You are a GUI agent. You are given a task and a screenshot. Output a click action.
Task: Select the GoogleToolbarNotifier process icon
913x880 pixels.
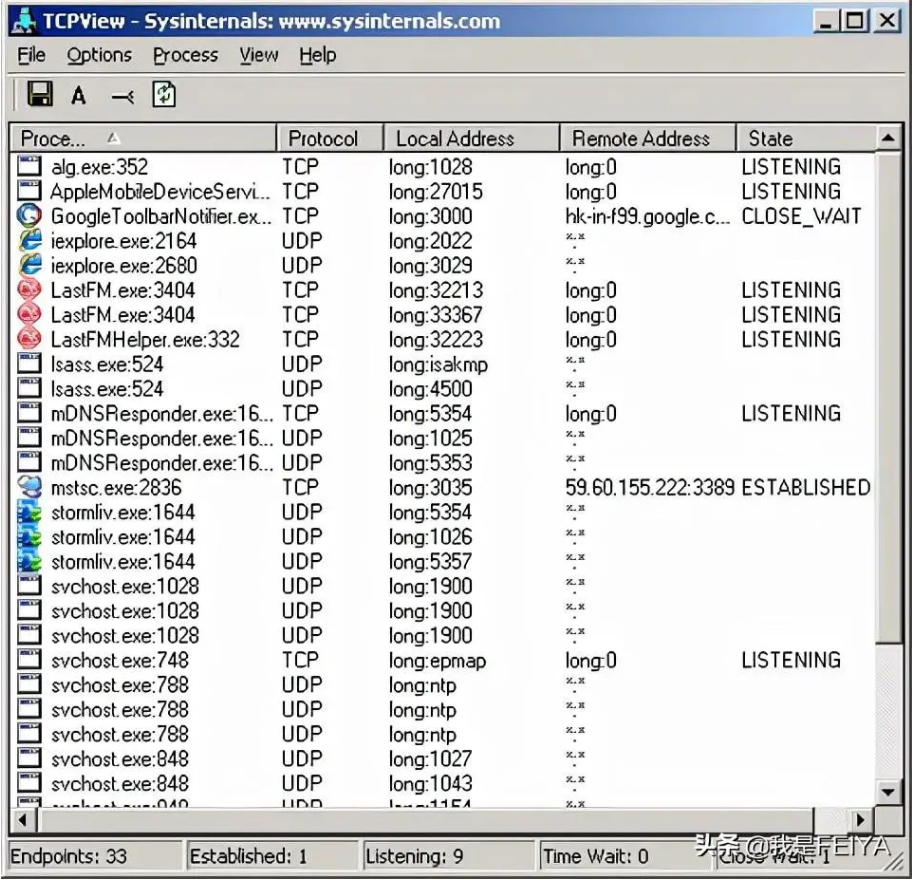[x=31, y=216]
